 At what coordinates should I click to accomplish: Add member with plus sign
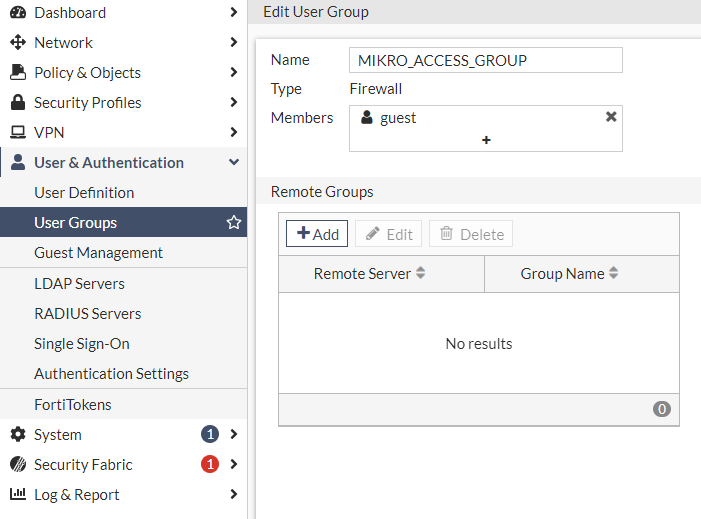pyautogui.click(x=486, y=140)
